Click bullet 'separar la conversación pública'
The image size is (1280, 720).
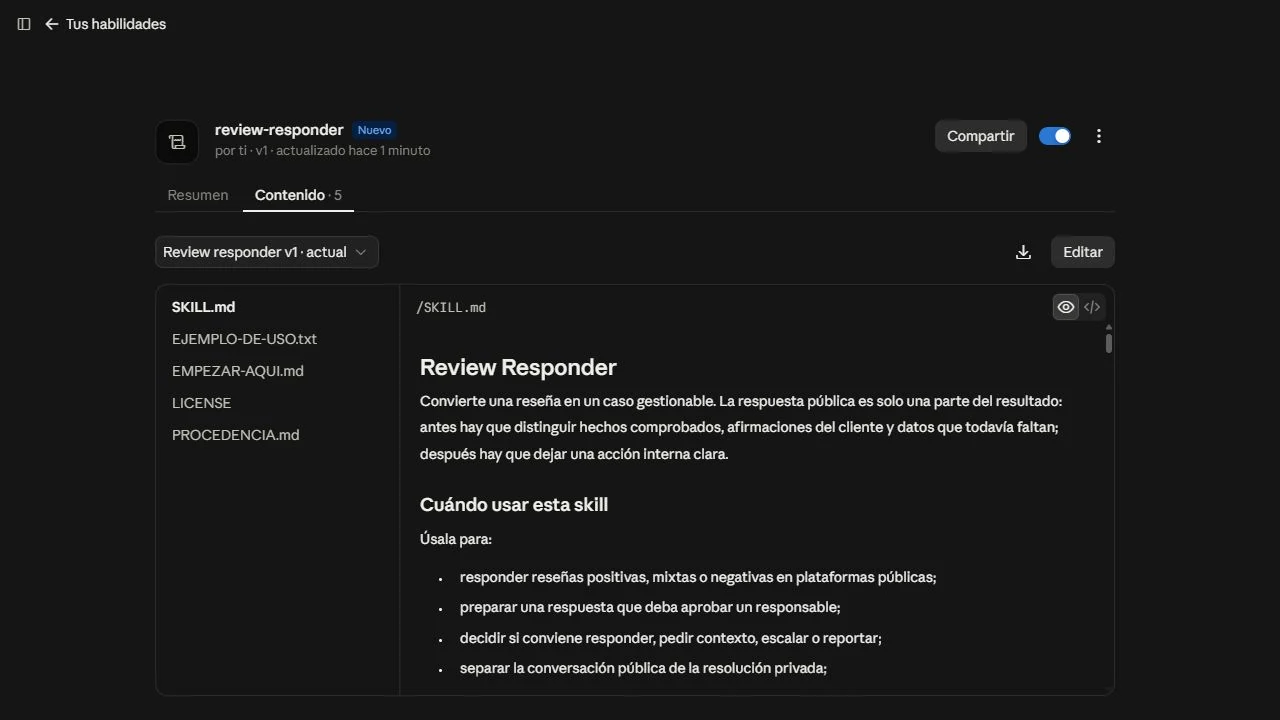tap(643, 668)
